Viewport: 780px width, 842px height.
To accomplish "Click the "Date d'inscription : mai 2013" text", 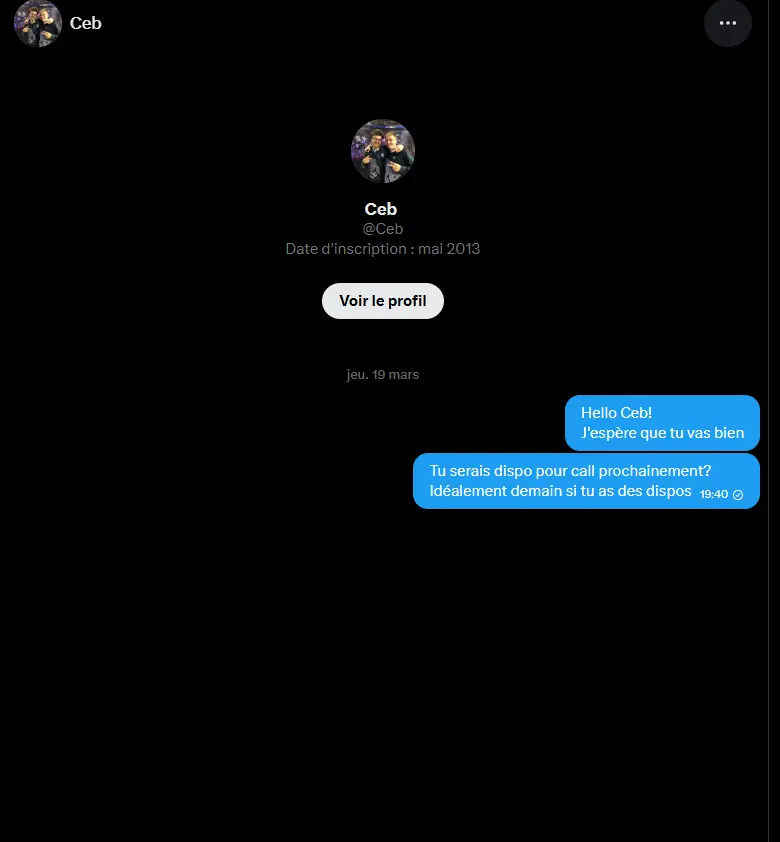I will [382, 248].
